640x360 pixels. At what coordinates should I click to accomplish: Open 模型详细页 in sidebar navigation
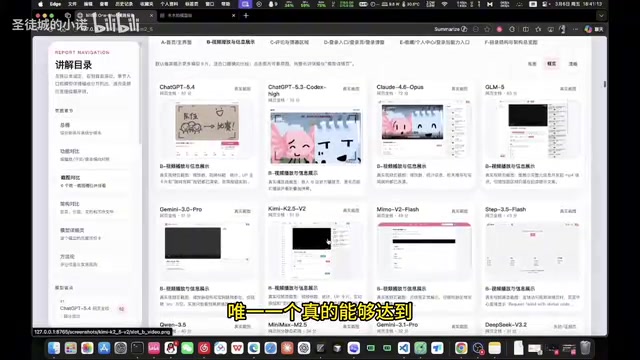click(94, 233)
